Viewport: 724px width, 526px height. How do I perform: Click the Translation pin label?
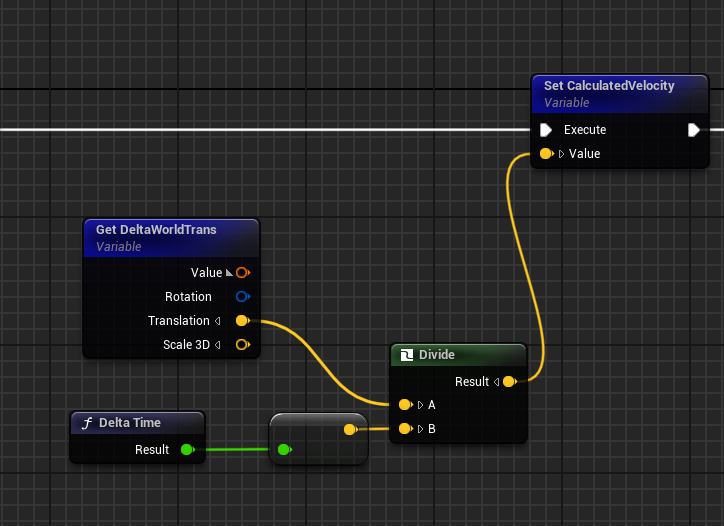(179, 320)
